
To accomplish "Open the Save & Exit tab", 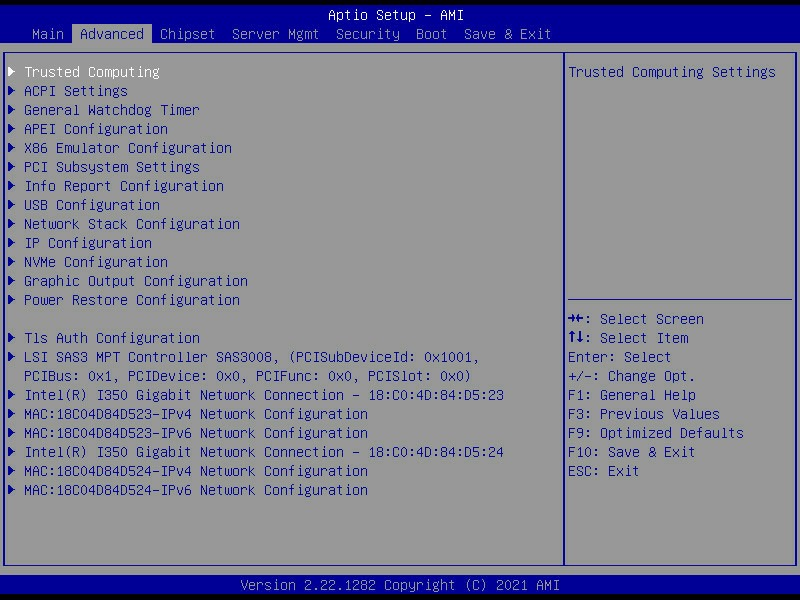I will coord(507,34).
